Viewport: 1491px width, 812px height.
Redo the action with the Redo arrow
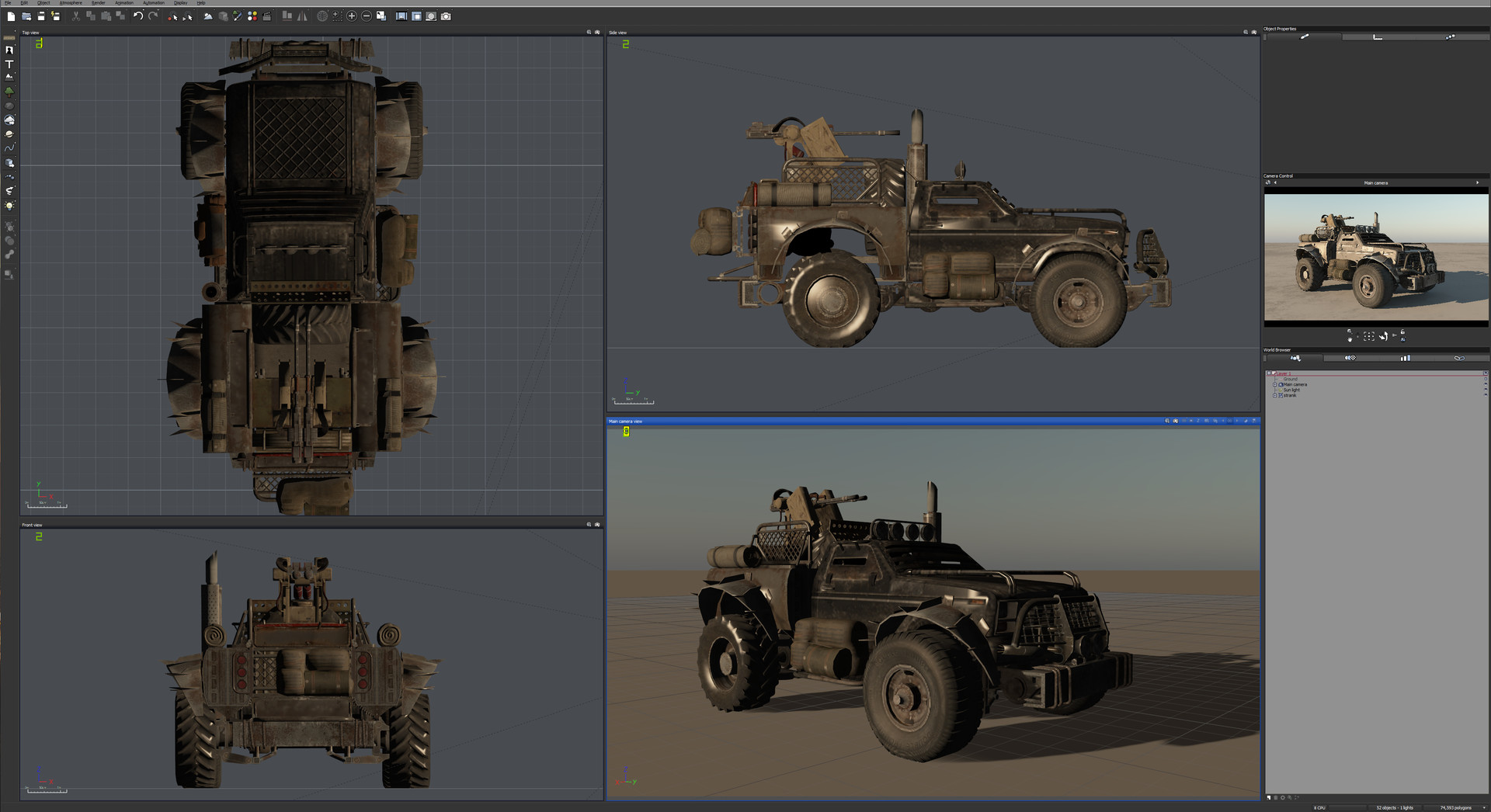(153, 16)
